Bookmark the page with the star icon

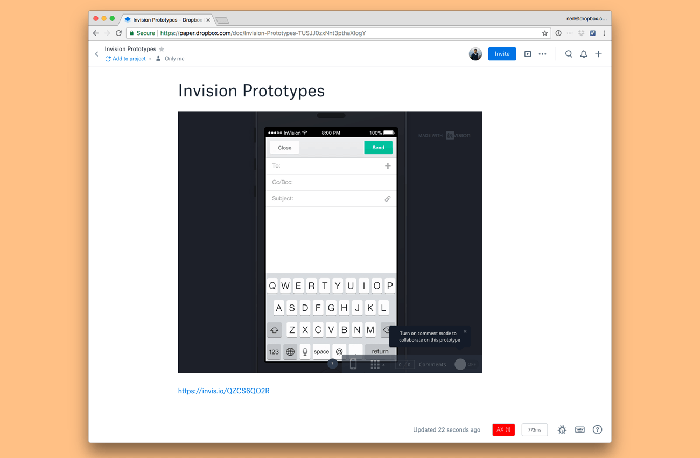(545, 33)
